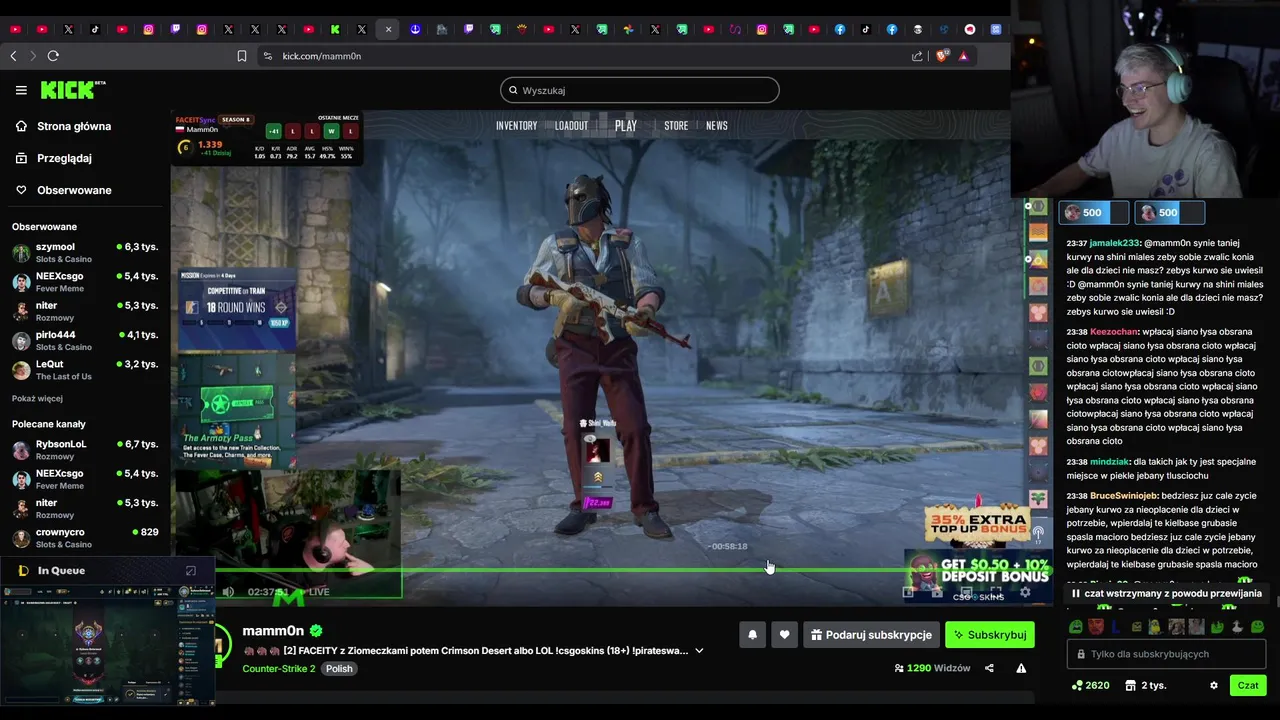Switch to the Kick browser tab with green K
The height and width of the screenshot is (720, 1280).
[x=335, y=29]
